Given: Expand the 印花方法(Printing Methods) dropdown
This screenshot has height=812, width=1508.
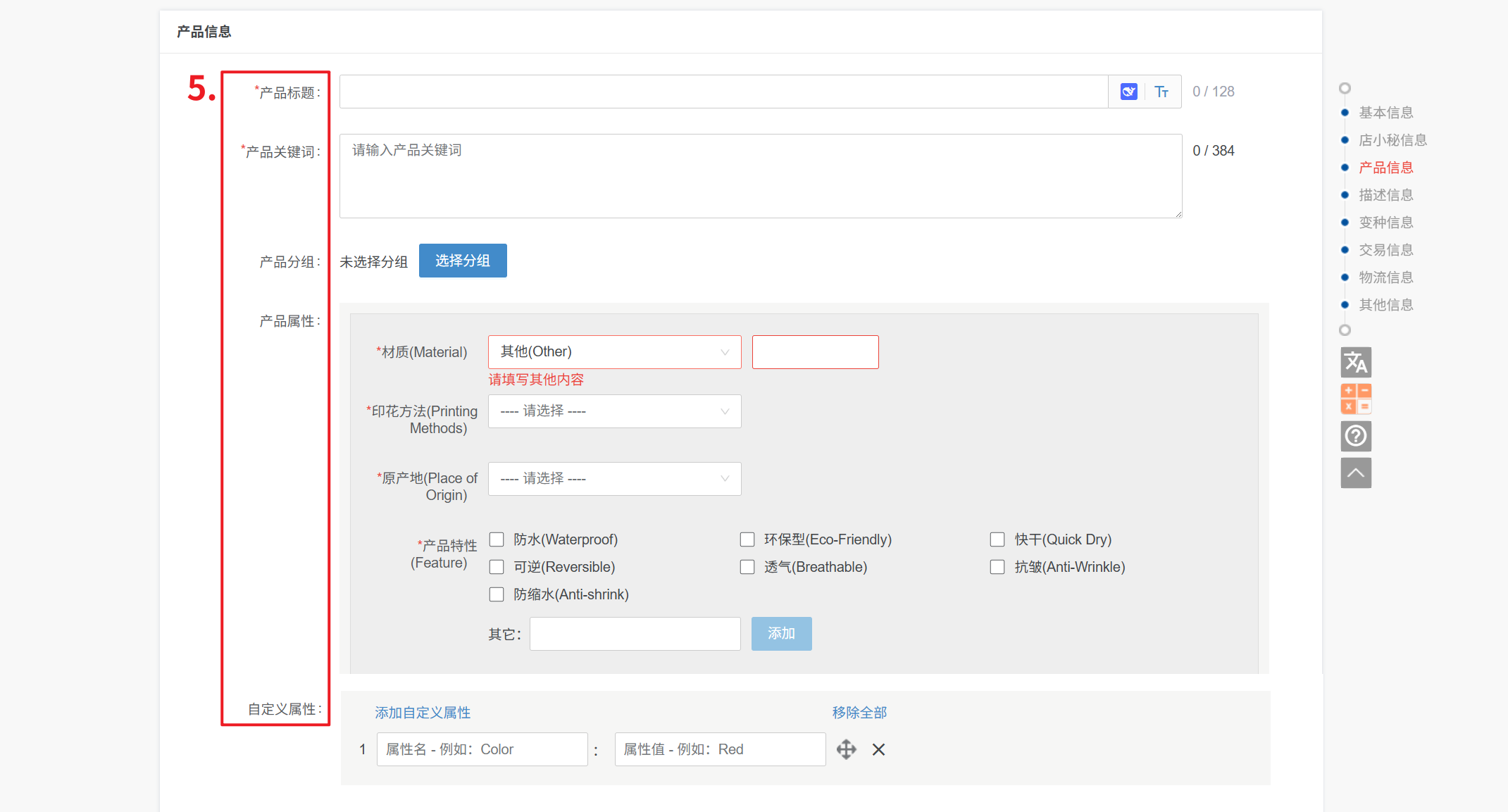Looking at the screenshot, I should (614, 411).
